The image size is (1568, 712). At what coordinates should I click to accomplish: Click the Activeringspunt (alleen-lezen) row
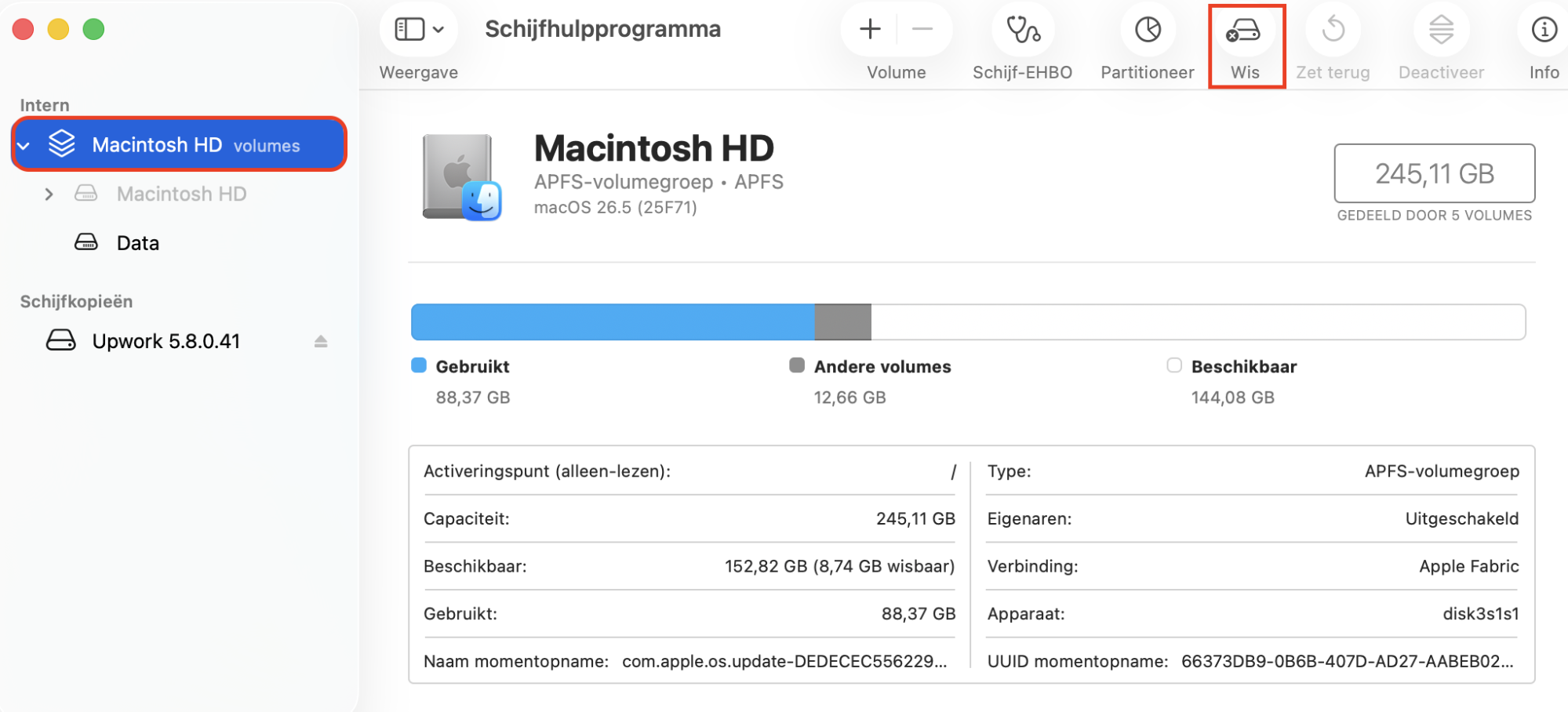point(689,471)
